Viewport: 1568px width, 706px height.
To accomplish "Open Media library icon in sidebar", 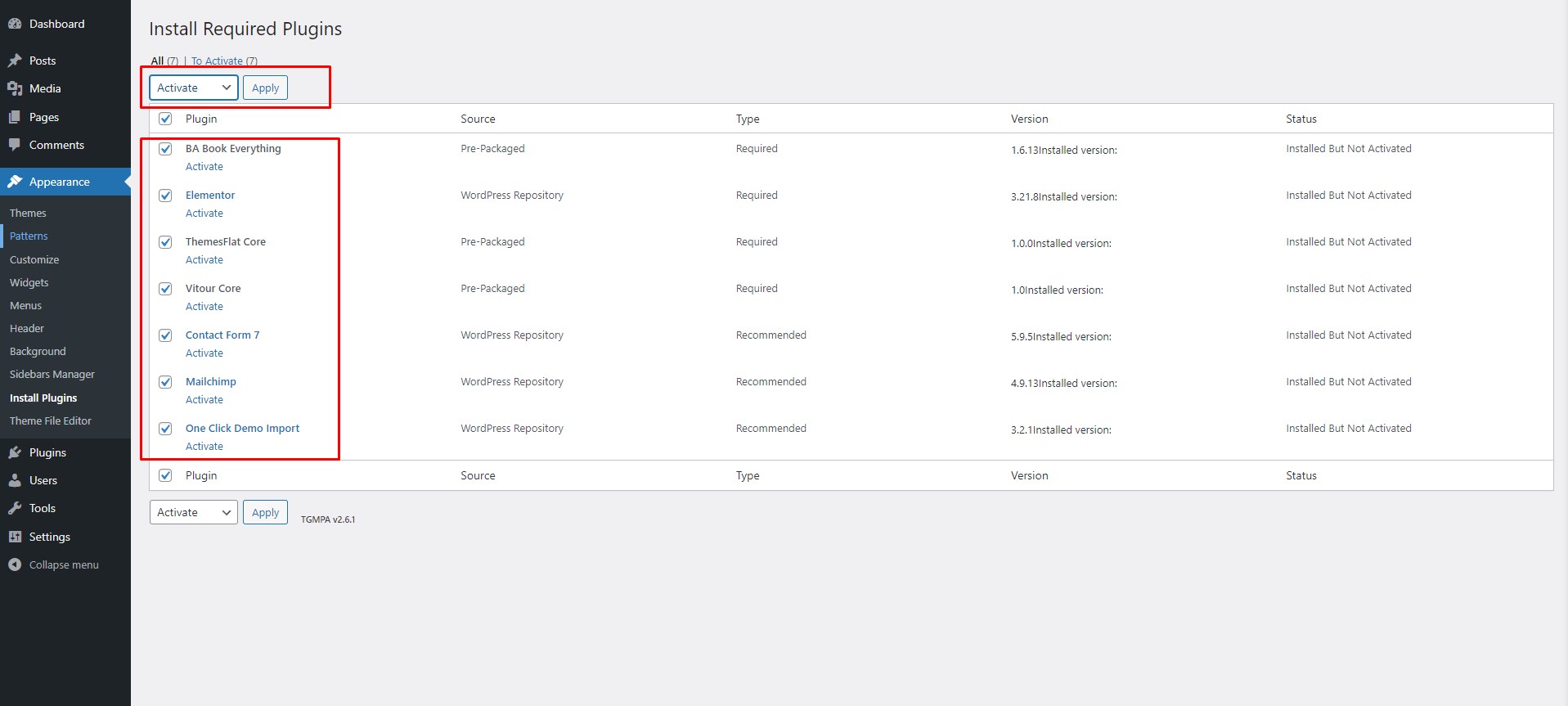I will tap(15, 88).
